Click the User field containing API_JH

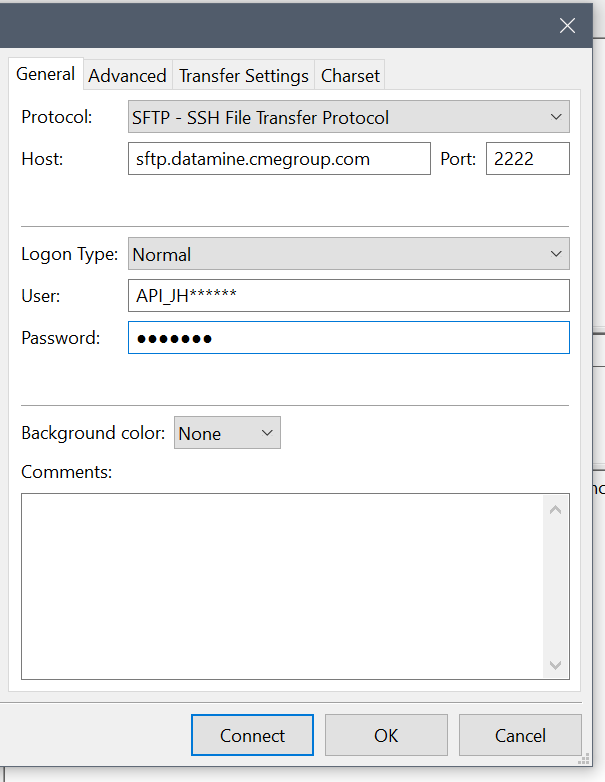pyautogui.click(x=349, y=296)
